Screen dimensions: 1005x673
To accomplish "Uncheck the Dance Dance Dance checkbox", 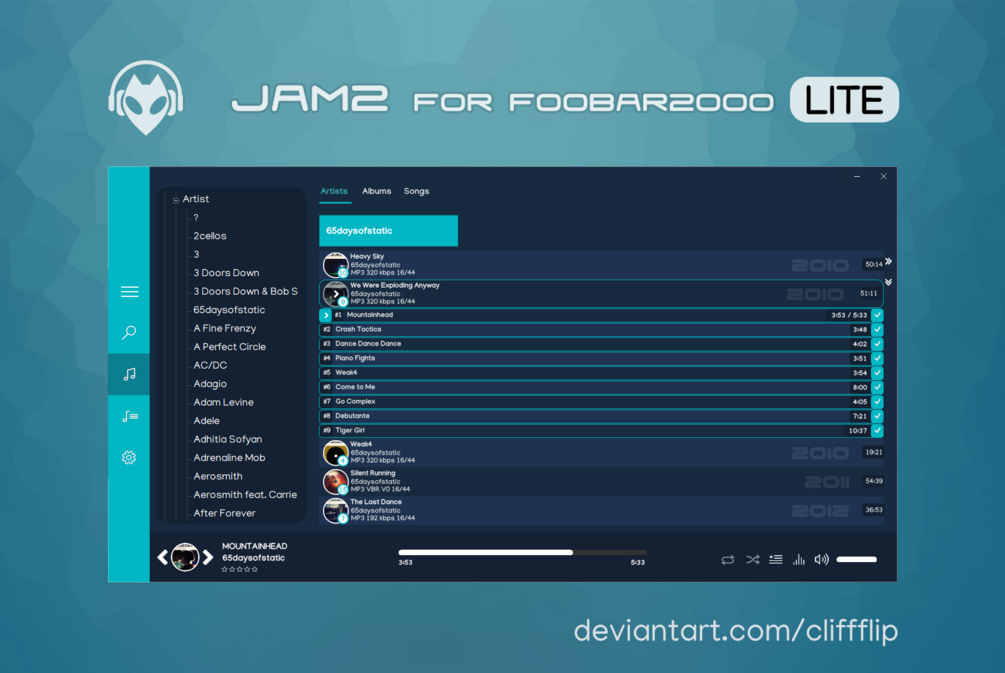I will (x=877, y=344).
